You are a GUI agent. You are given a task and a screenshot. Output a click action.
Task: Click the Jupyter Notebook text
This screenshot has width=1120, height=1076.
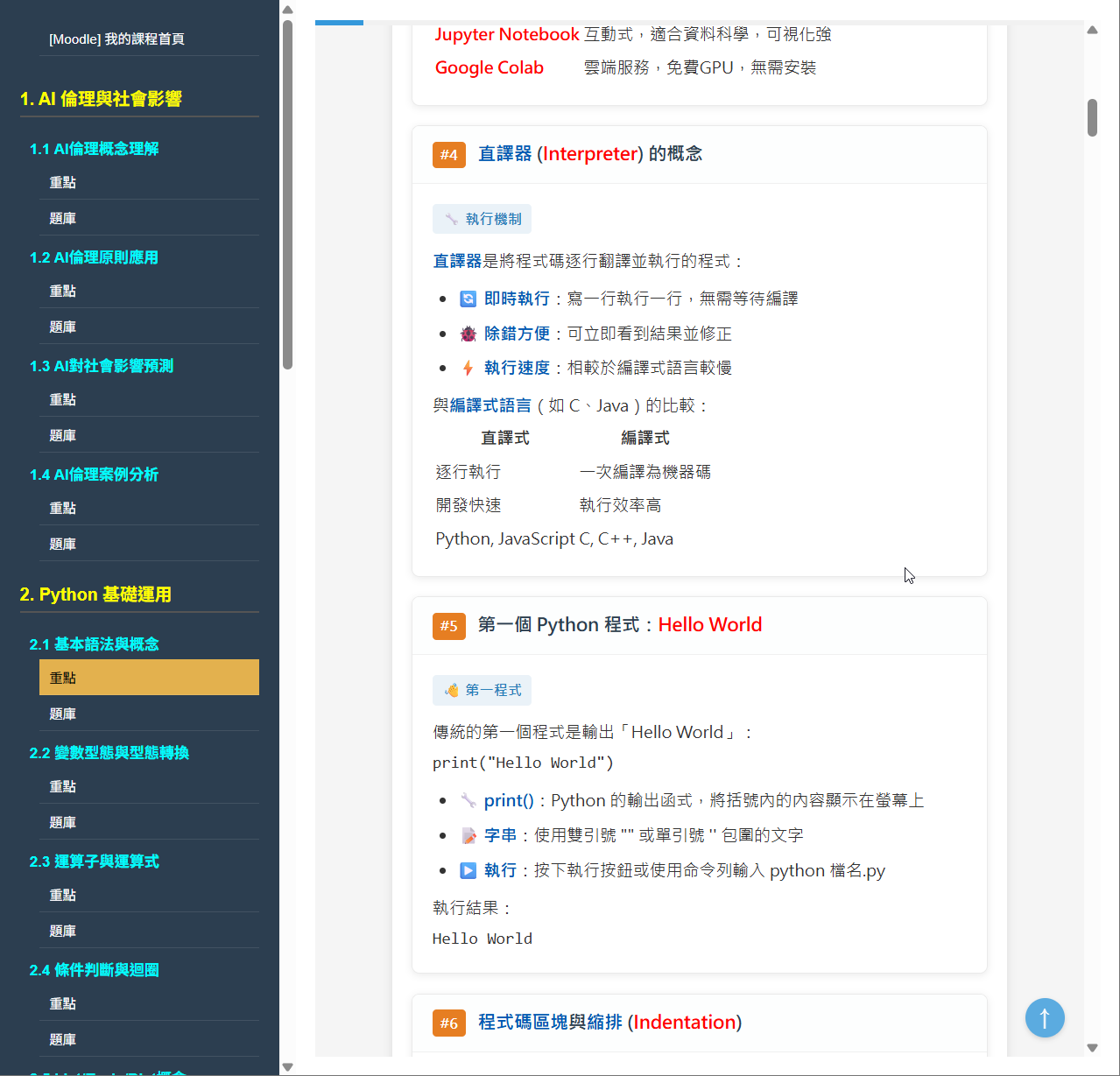(507, 34)
